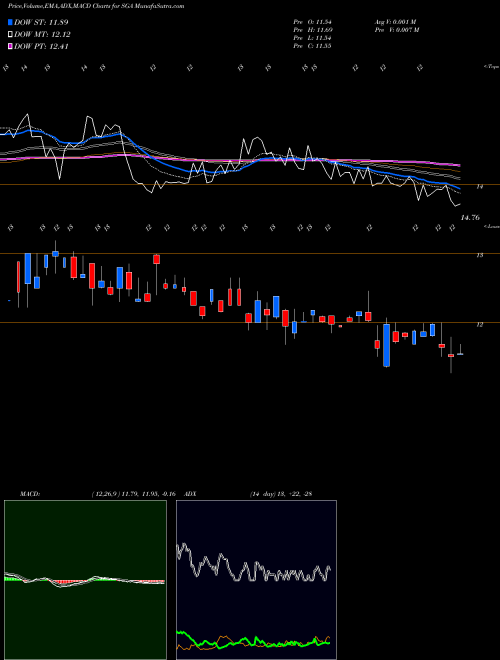Click the chart title mentioning SGA MunafaSutra.com

96,7
